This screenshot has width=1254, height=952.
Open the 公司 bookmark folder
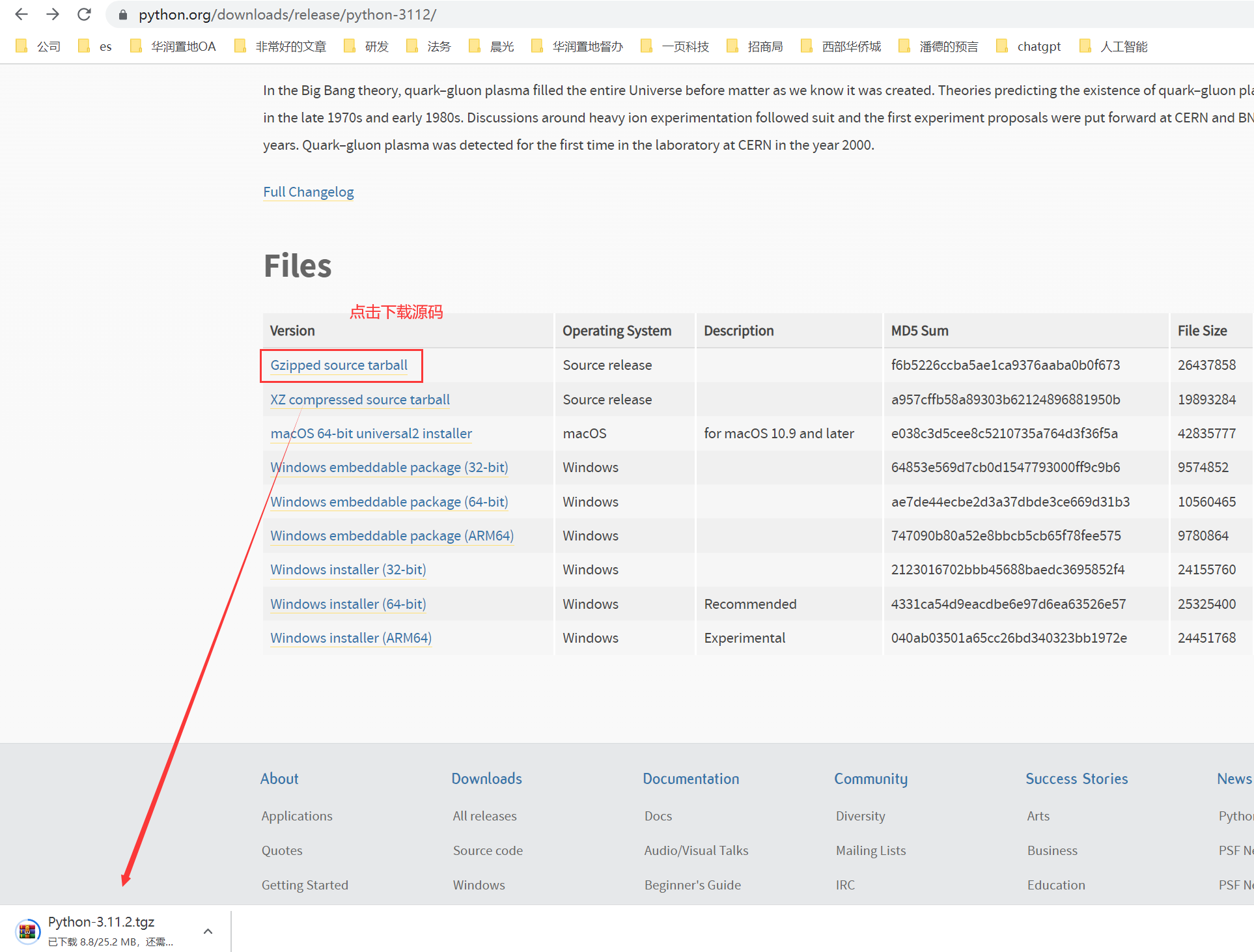tap(38, 46)
